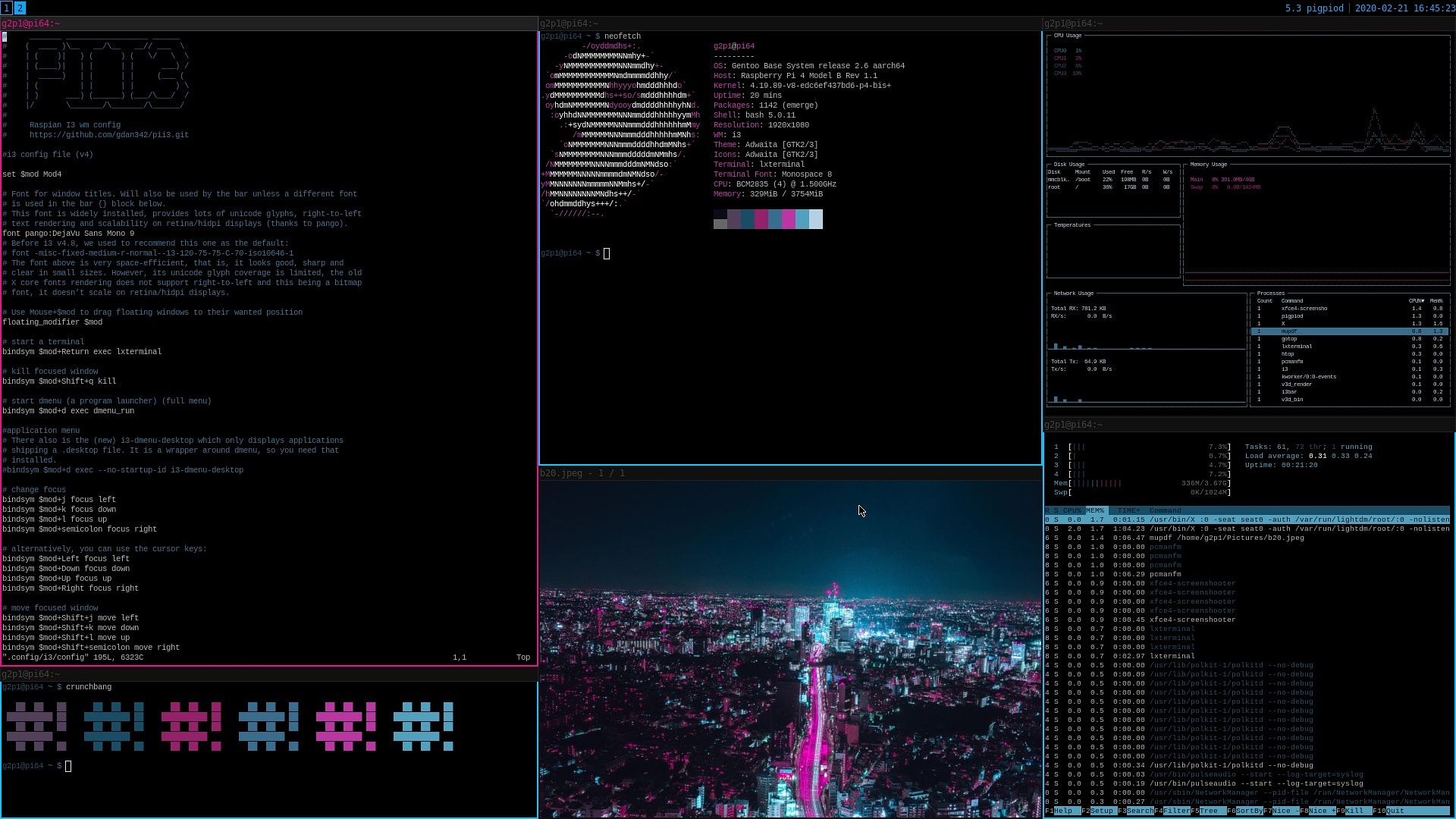Screen dimensions: 1456x819
Task: Click the "Total RX: 781.2 KB" network text
Action: (1078, 309)
